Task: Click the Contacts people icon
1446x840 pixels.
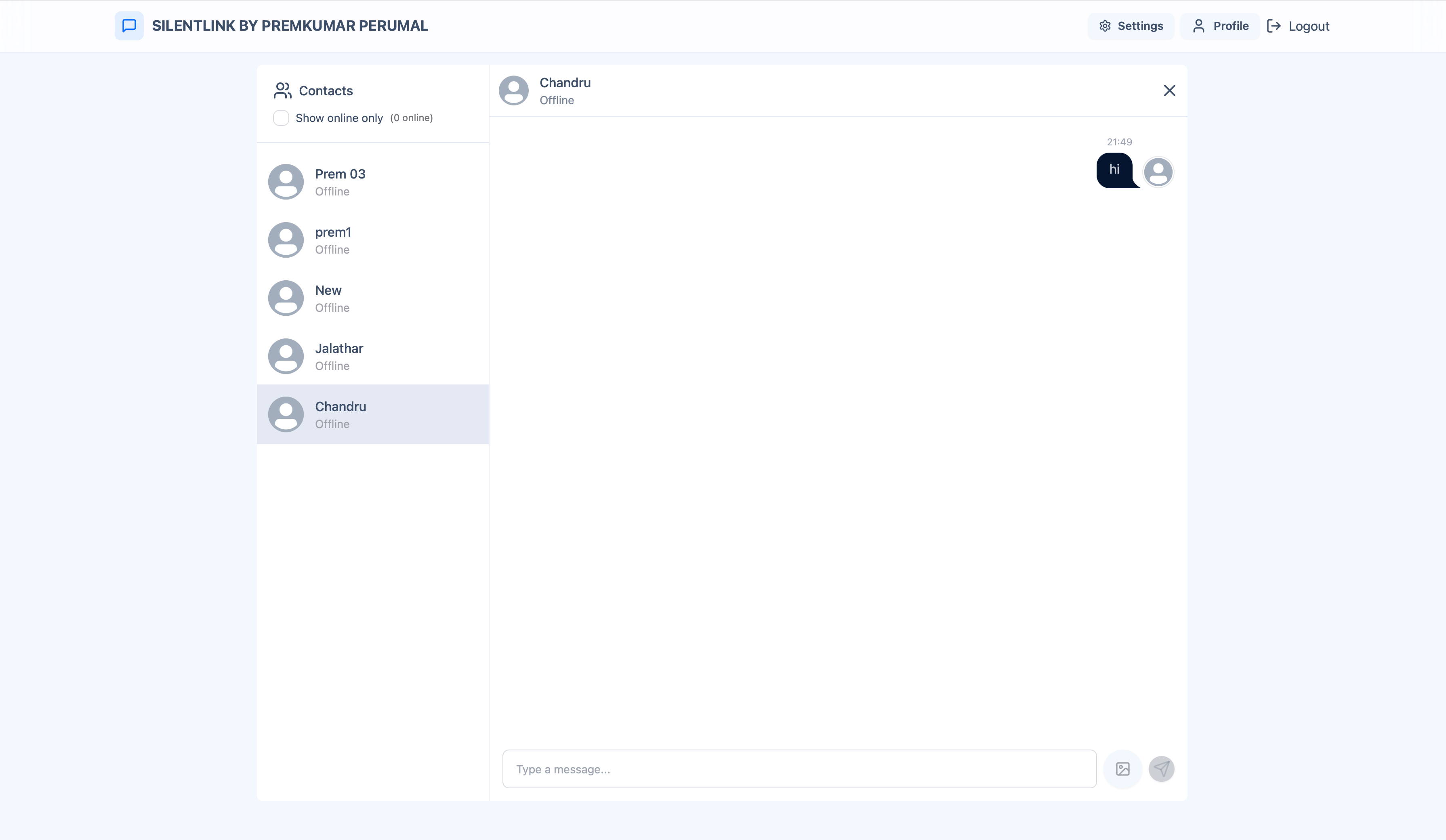Action: pos(282,90)
